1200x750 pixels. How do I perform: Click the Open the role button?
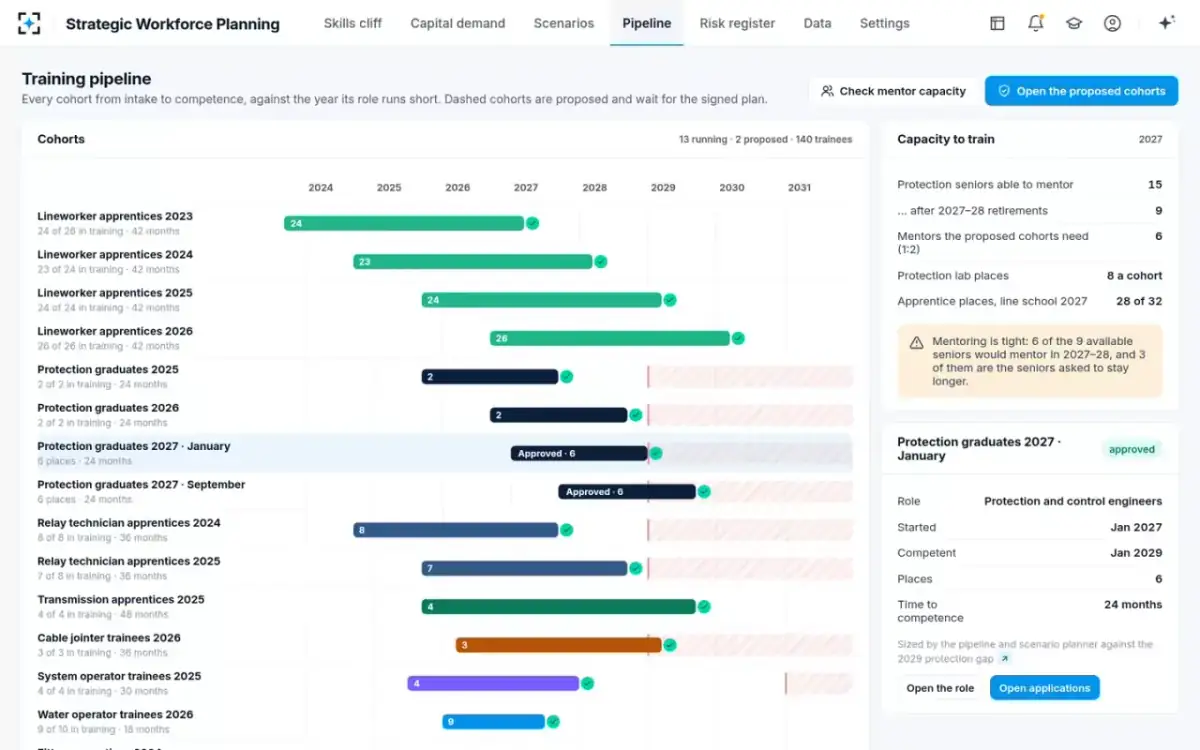(x=940, y=688)
